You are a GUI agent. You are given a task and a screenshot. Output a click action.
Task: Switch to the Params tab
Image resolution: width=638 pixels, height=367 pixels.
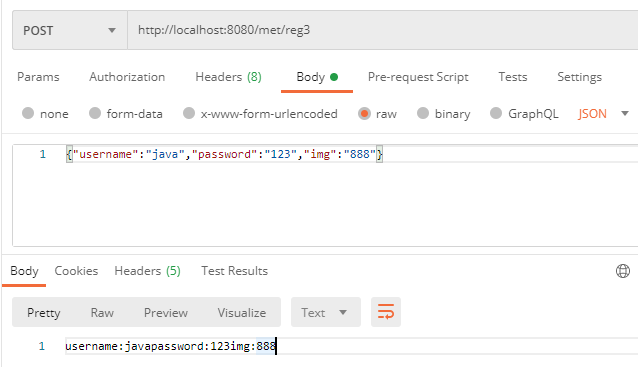click(x=38, y=77)
